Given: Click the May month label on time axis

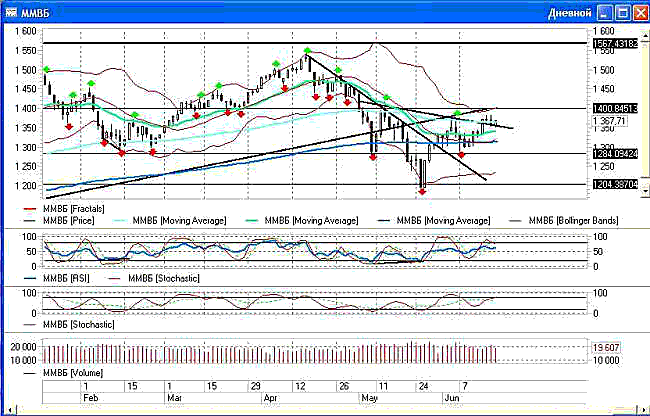Looking at the screenshot, I should click(x=369, y=398).
